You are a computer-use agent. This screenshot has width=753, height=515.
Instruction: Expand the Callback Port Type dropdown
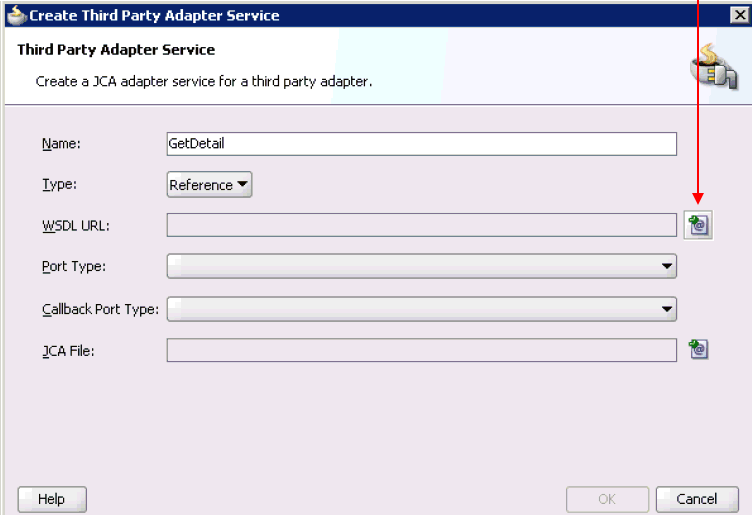point(422,309)
